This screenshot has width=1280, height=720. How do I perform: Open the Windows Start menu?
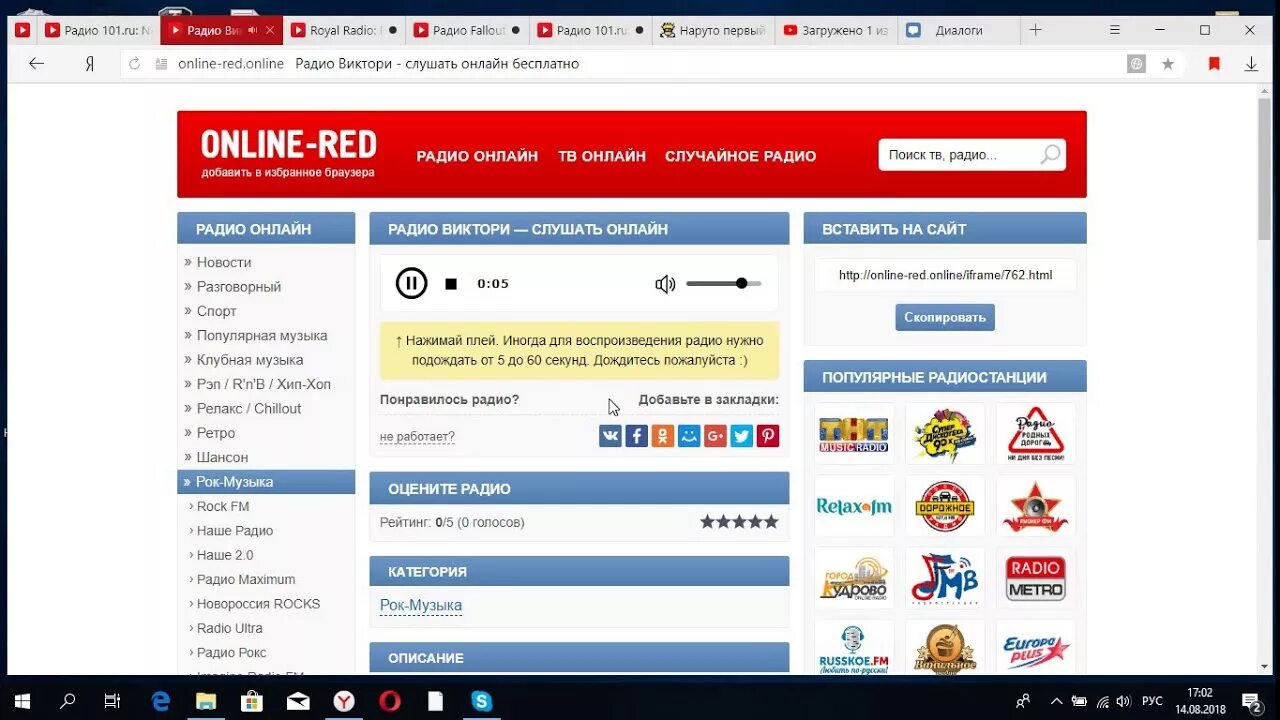21,701
